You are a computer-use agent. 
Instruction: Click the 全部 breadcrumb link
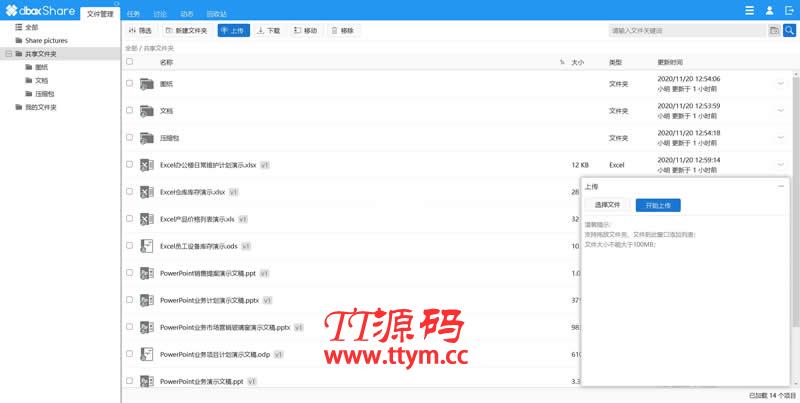pyautogui.click(x=131, y=48)
